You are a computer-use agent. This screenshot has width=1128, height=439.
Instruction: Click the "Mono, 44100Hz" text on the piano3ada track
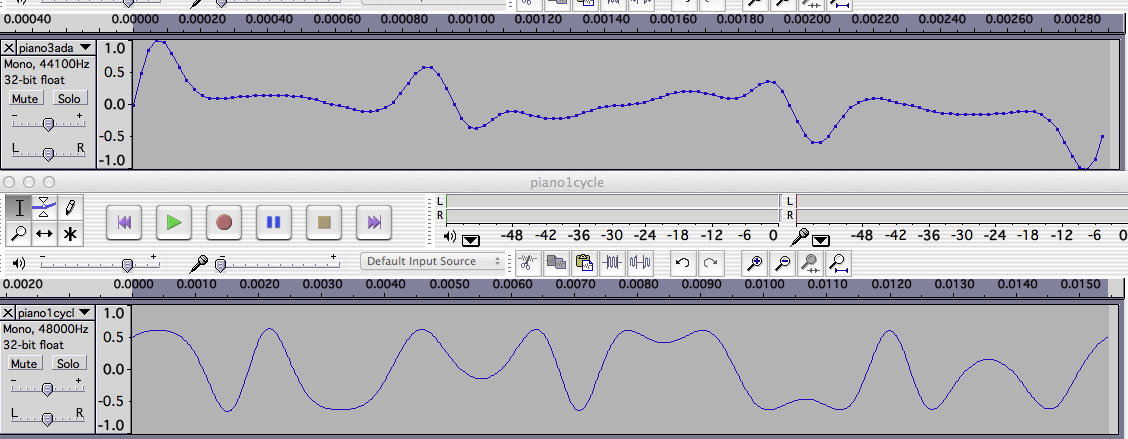coord(46,63)
